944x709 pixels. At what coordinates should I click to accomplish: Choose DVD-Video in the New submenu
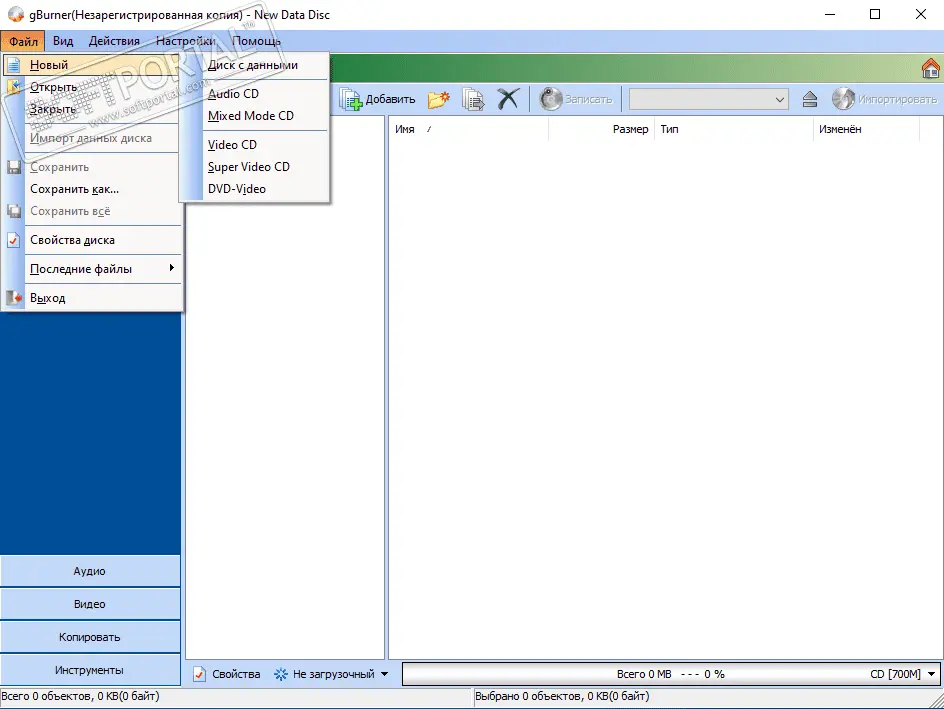coord(237,189)
